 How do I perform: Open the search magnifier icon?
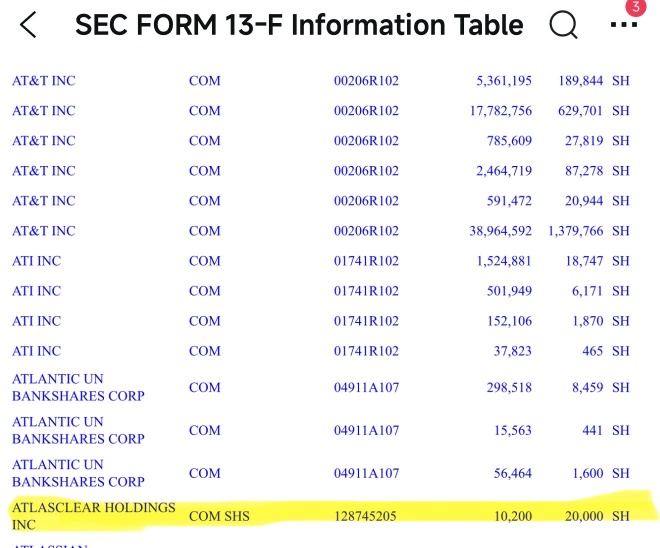tap(563, 25)
